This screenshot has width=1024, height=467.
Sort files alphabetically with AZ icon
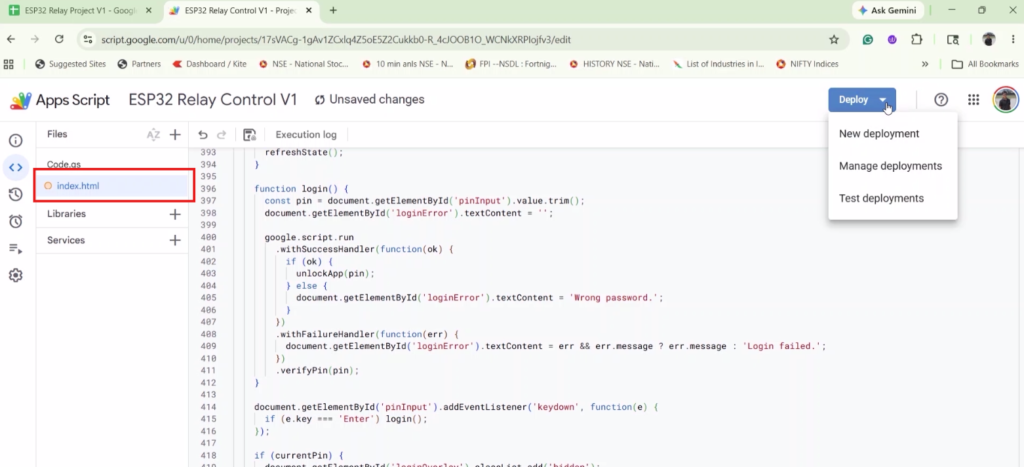[x=153, y=135]
